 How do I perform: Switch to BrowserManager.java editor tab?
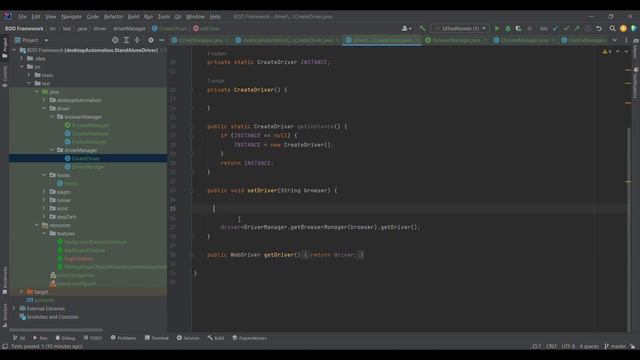[x=456, y=40]
